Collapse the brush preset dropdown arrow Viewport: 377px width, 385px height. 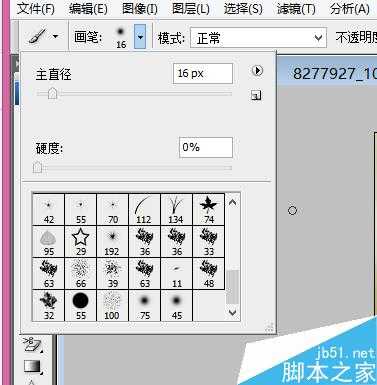140,36
